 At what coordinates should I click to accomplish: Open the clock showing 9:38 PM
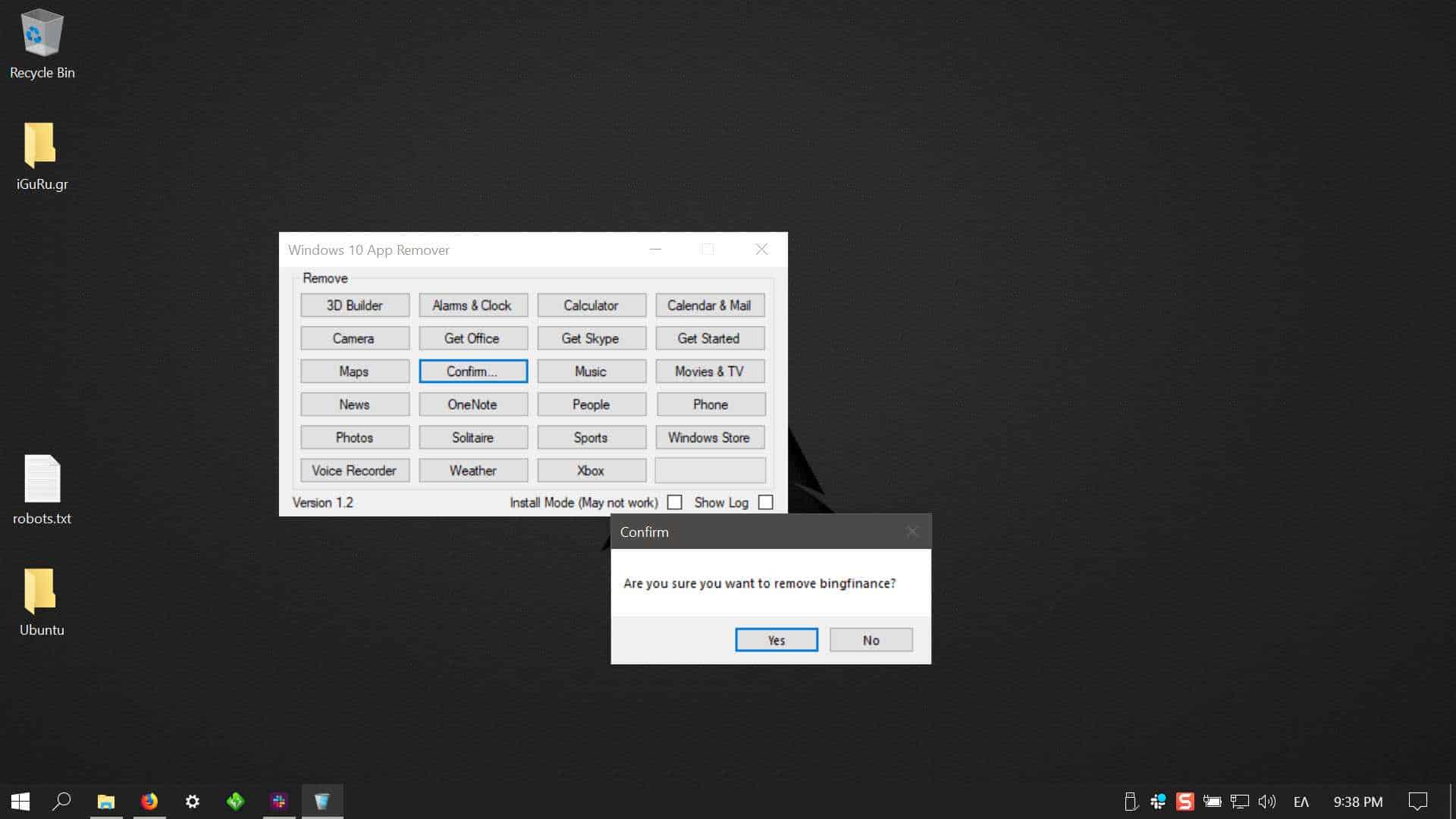pyautogui.click(x=1357, y=802)
